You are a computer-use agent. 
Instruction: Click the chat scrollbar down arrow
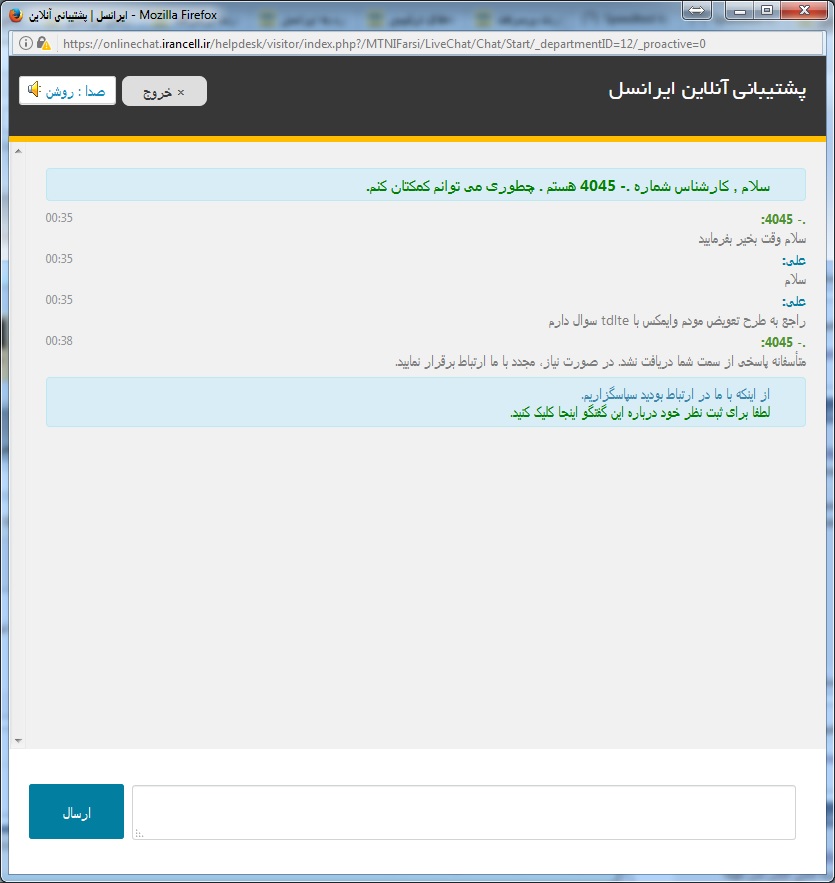tap(18, 741)
